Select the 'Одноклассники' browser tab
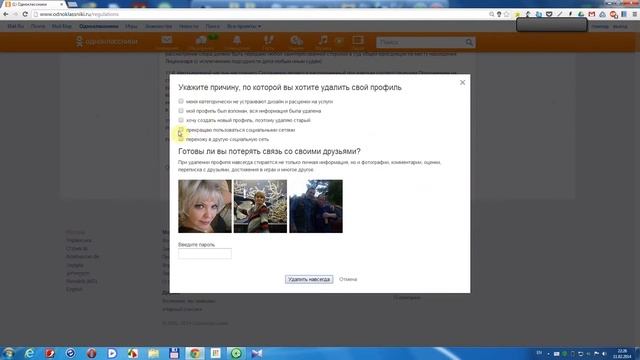The height and width of the screenshot is (360, 640). 33,4
